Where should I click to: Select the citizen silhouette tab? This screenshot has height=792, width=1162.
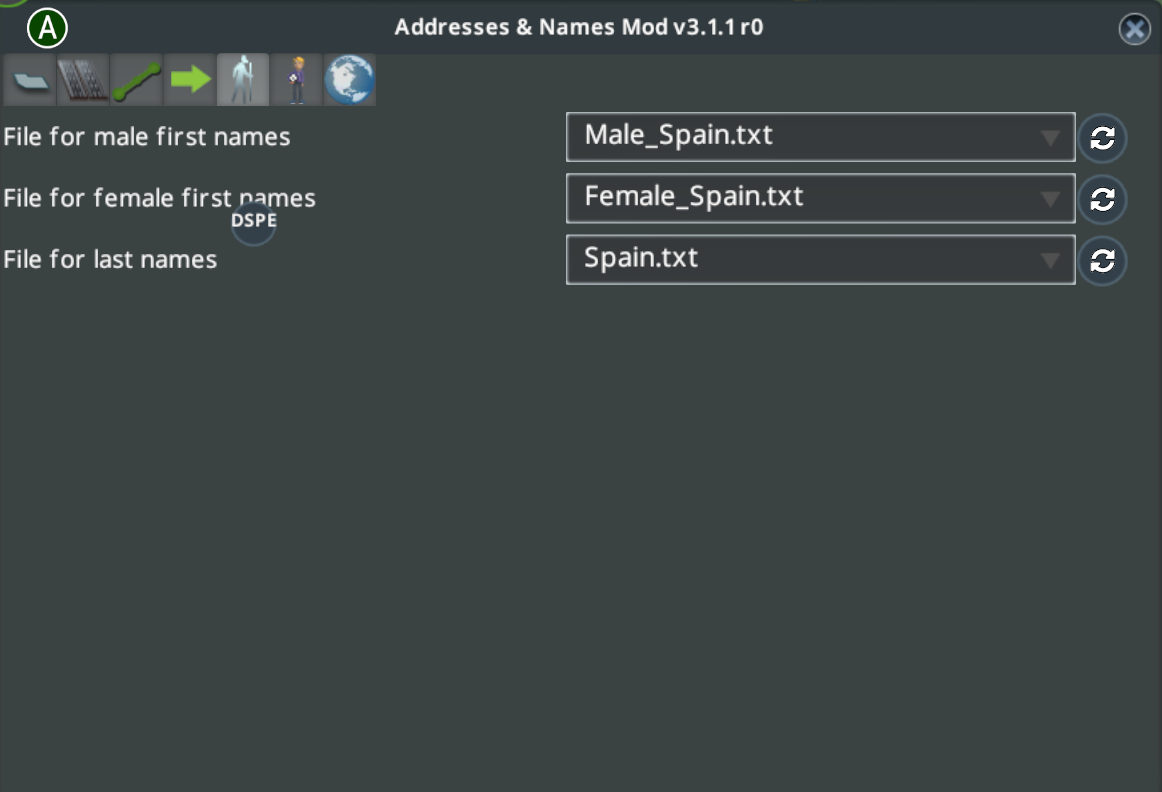[243, 79]
